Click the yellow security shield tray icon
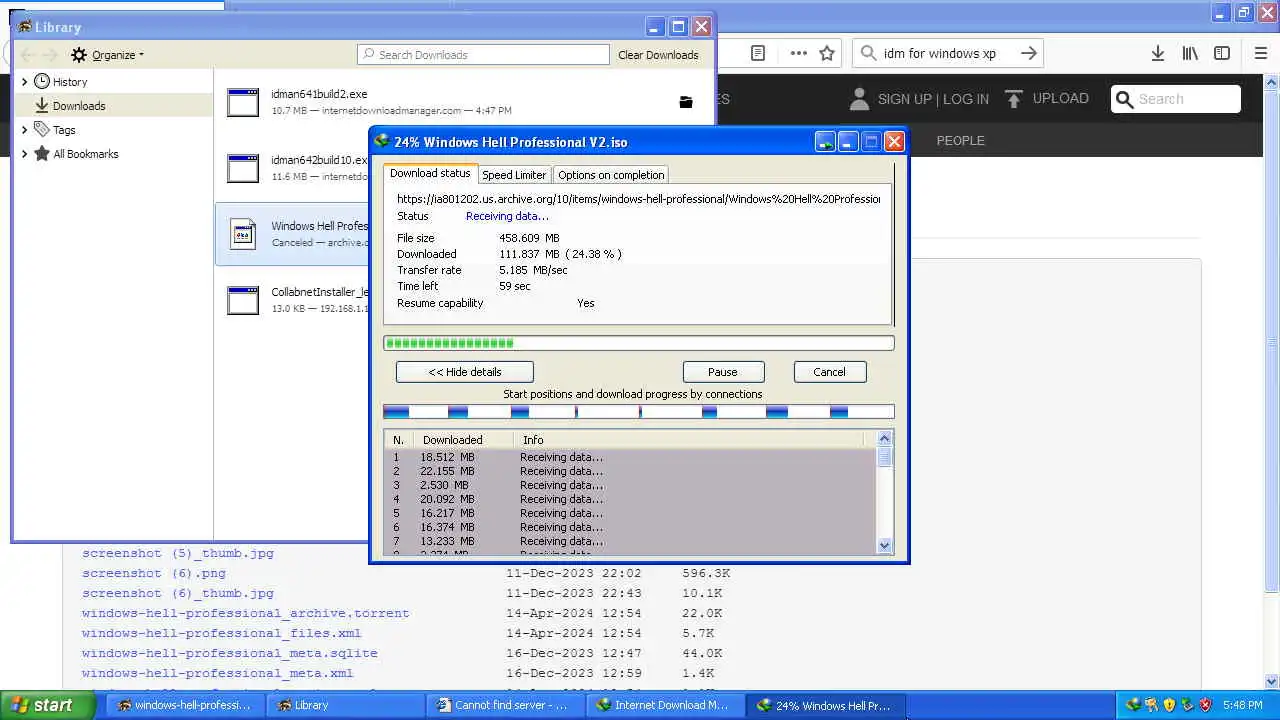Viewport: 1280px width, 720px height. tap(1169, 705)
